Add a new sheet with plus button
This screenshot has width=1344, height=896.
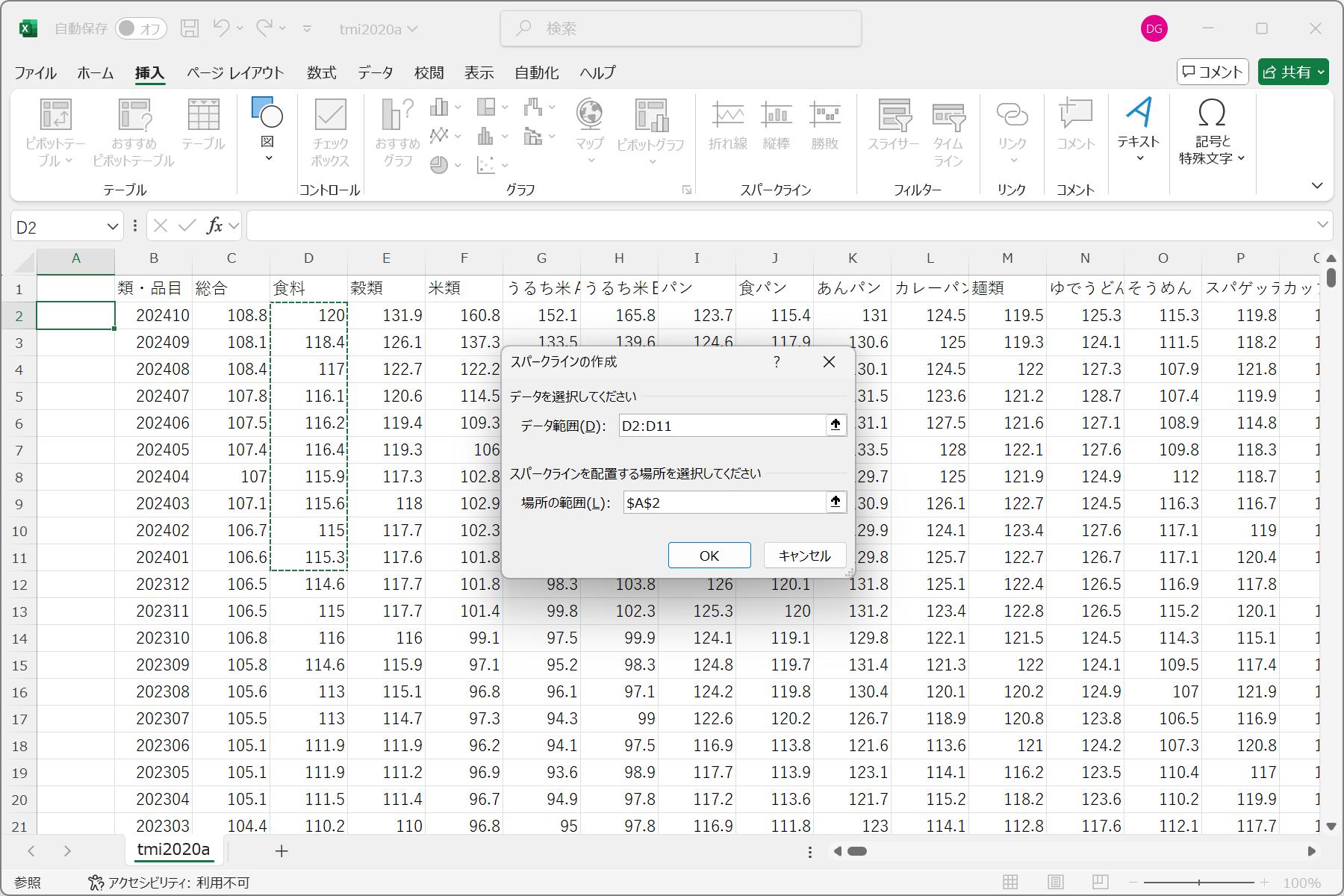(281, 850)
